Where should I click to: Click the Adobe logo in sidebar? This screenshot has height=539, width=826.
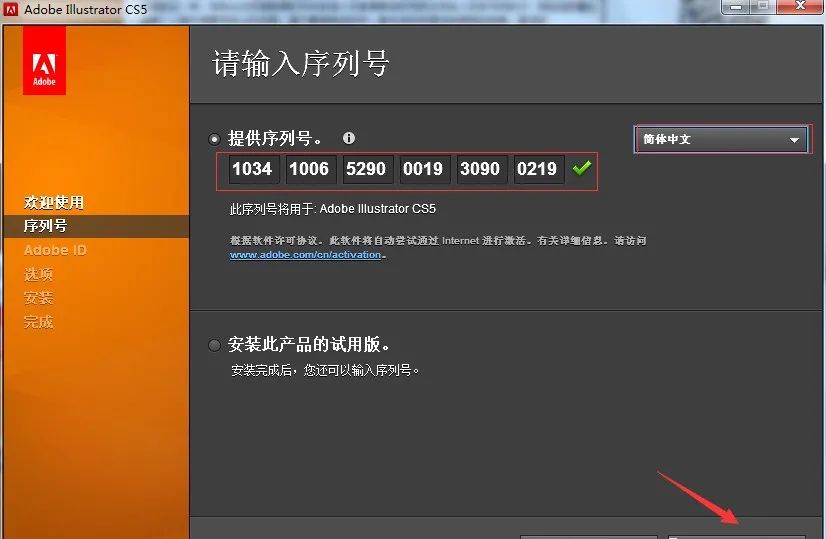click(44, 61)
